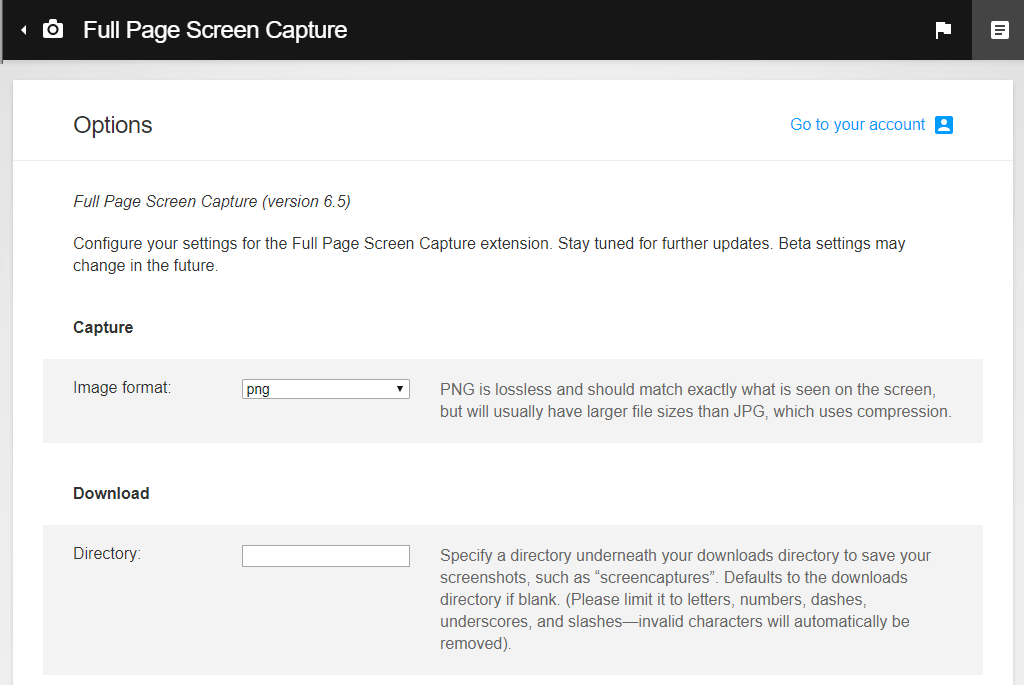Open the document notes icon at top right
This screenshot has width=1024, height=685.
coord(999,30)
